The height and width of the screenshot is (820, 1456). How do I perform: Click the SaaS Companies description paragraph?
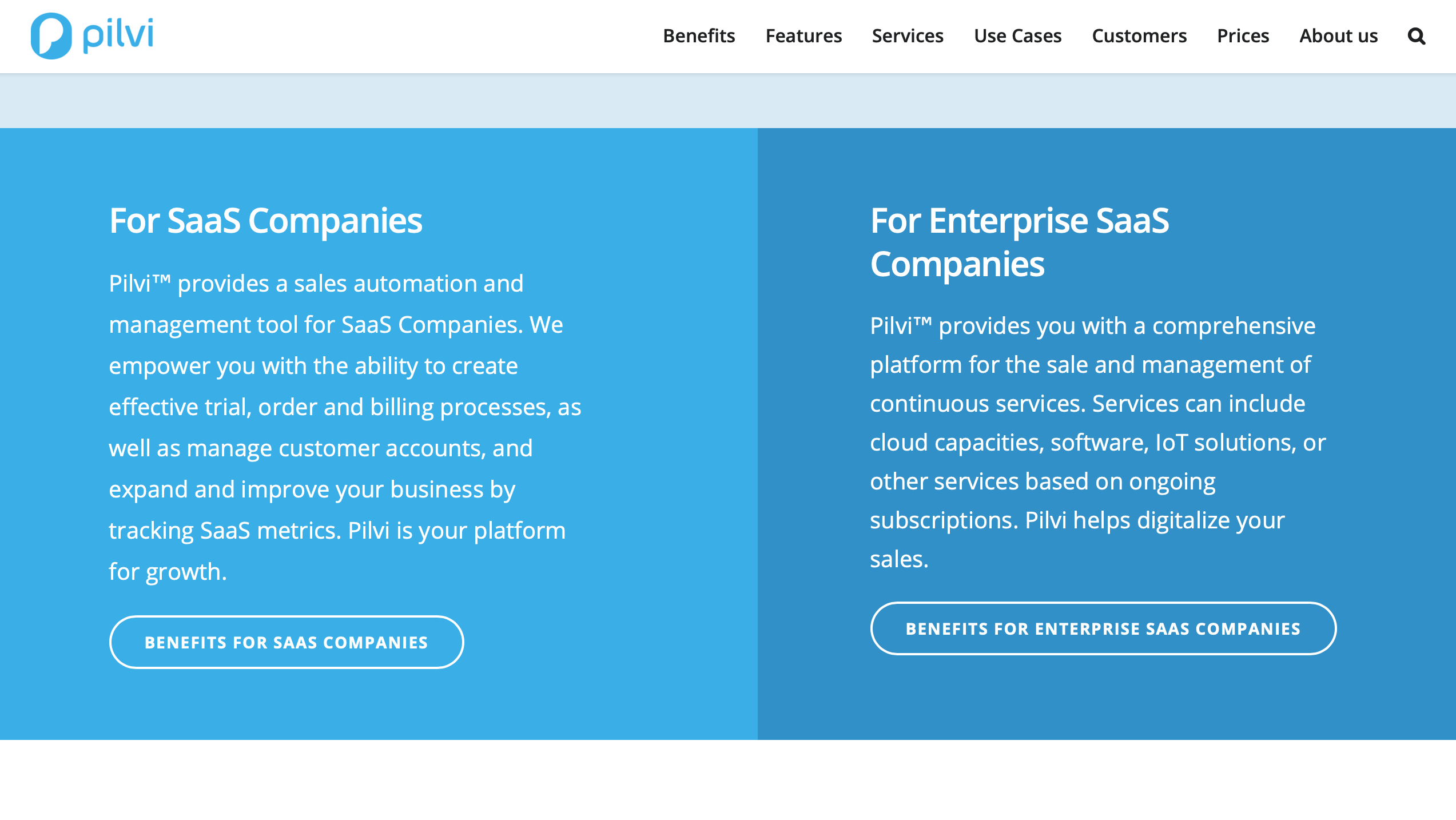point(345,428)
